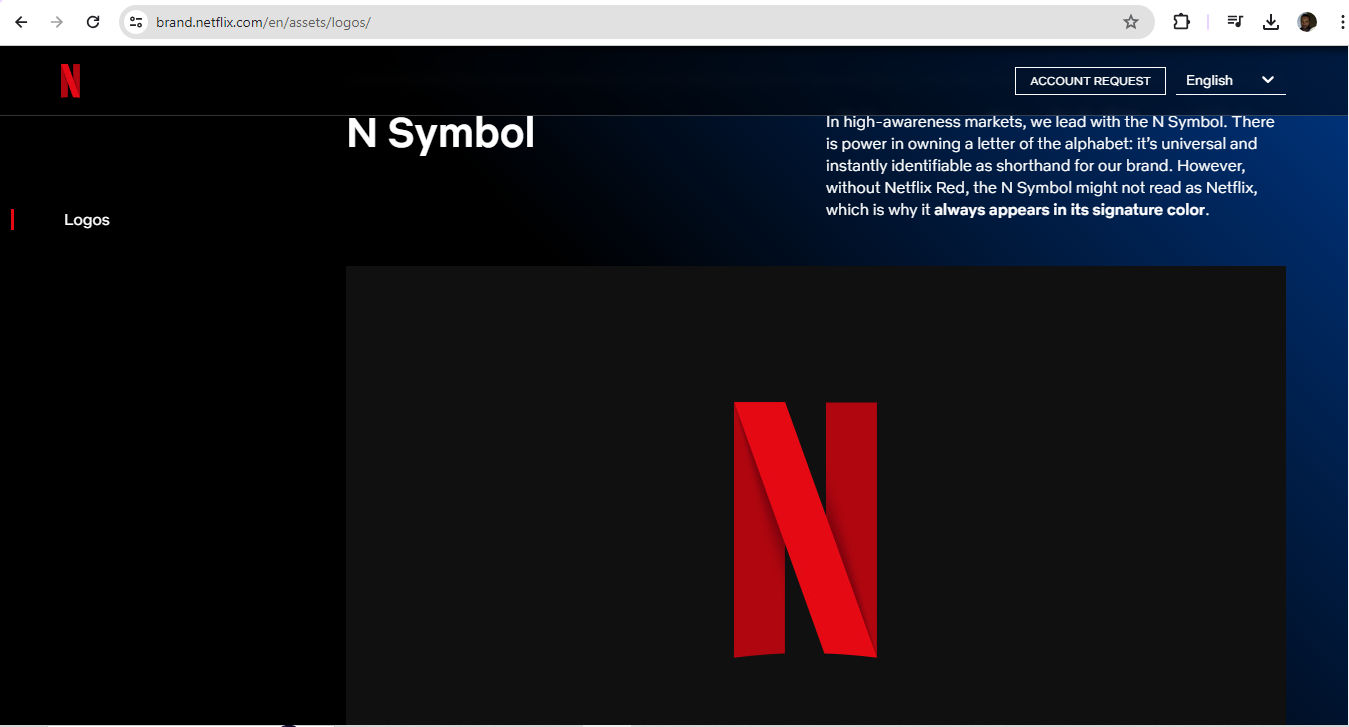The height and width of the screenshot is (727, 1349).
Task: Open the N Symbol section heading
Action: tap(440, 132)
